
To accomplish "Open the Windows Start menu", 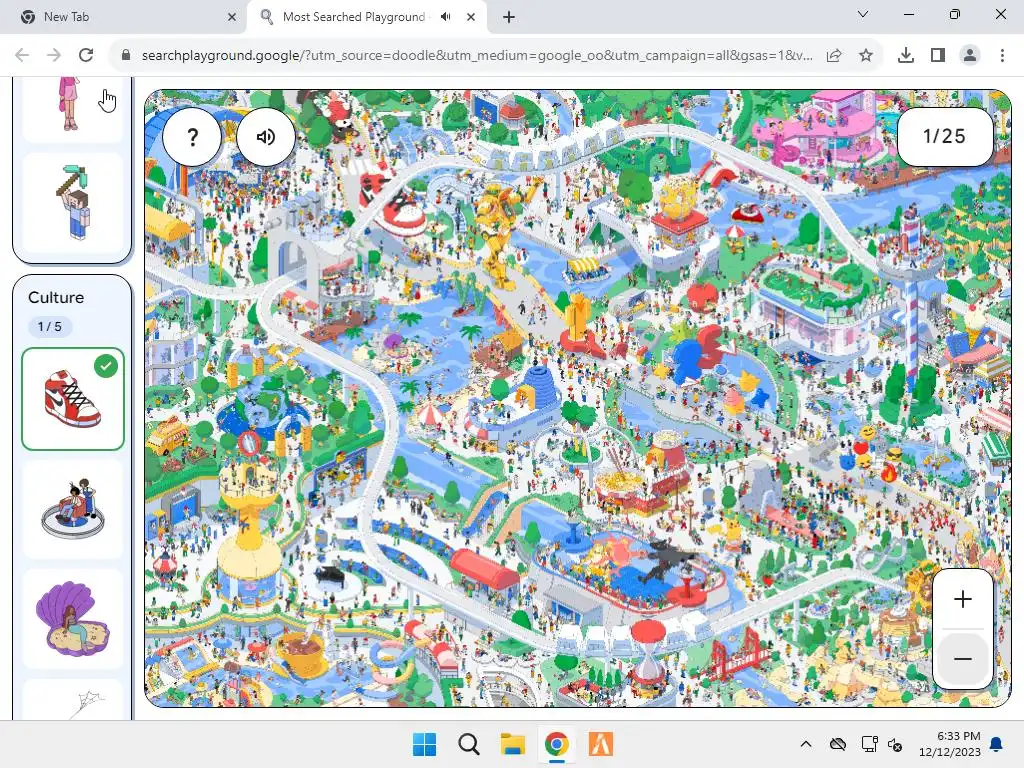I will click(424, 744).
